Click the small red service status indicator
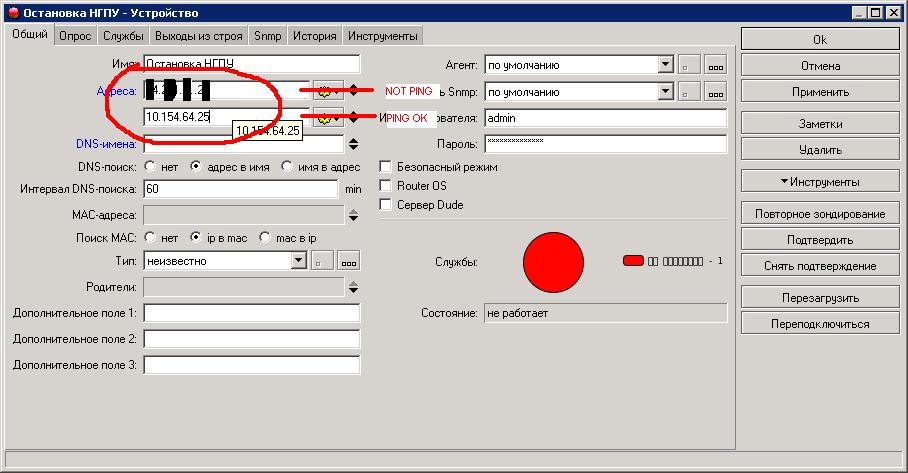Image resolution: width=908 pixels, height=473 pixels. coord(634,261)
